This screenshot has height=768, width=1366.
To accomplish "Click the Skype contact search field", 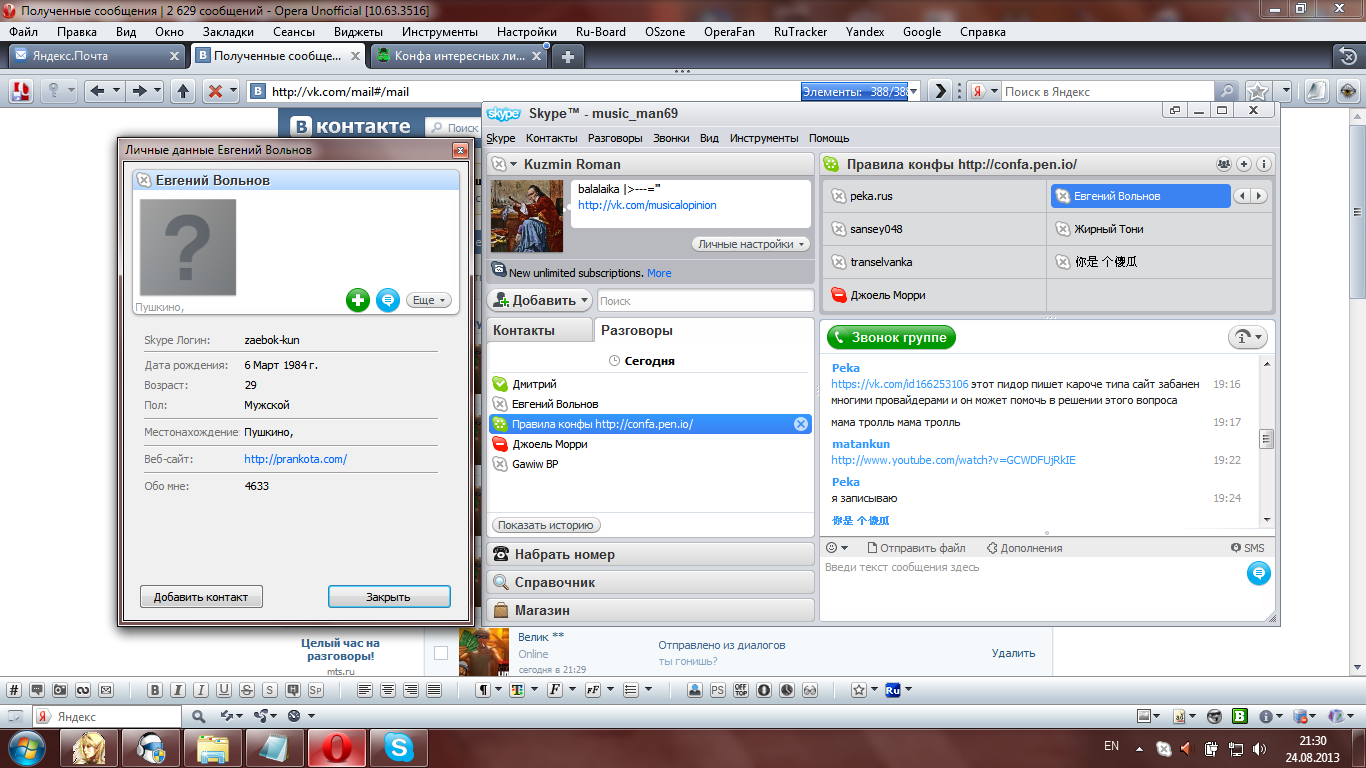I will click(705, 300).
